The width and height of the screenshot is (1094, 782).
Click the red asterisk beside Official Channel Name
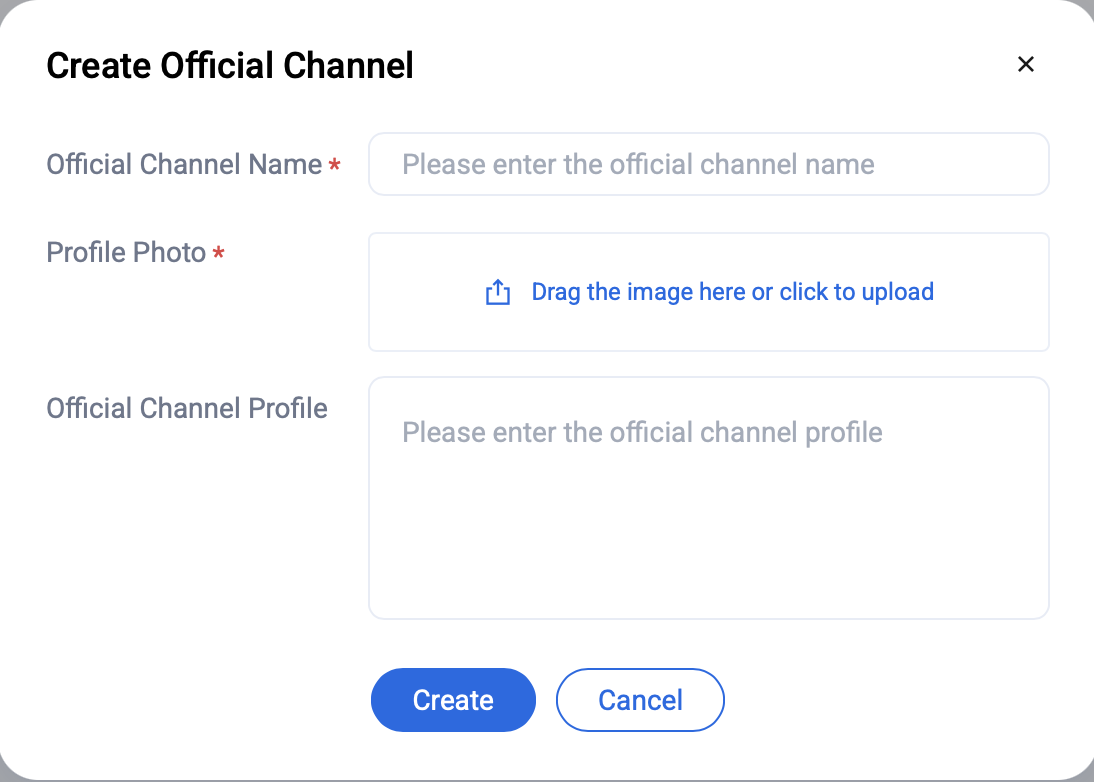click(335, 167)
